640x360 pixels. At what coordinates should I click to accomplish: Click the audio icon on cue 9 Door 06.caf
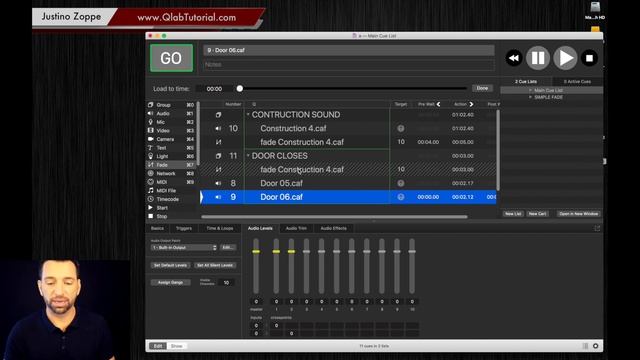click(x=218, y=197)
